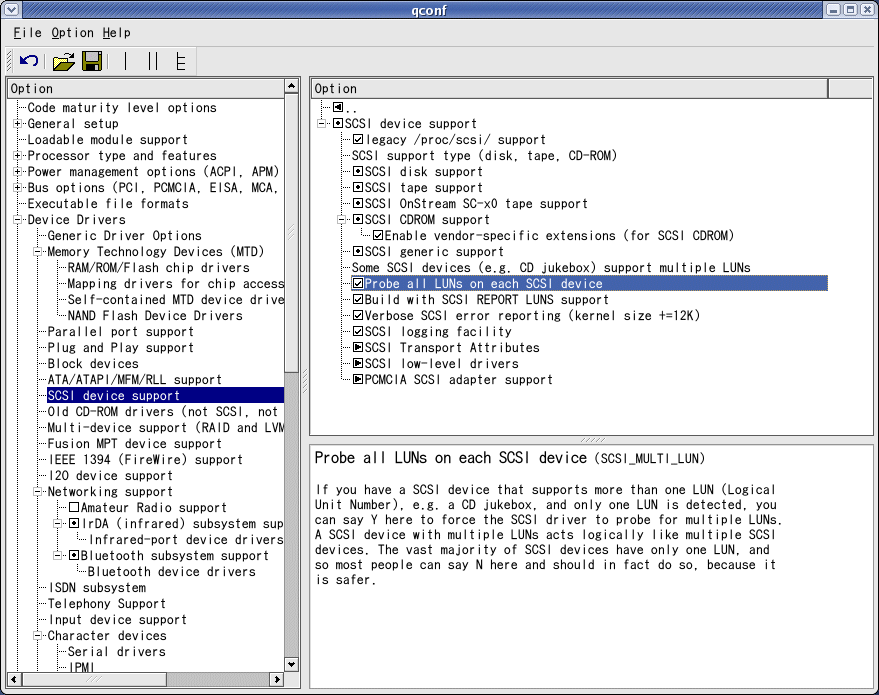Image resolution: width=879 pixels, height=695 pixels.
Task: Switch to full tree view toolbar icon
Action: 180,61
